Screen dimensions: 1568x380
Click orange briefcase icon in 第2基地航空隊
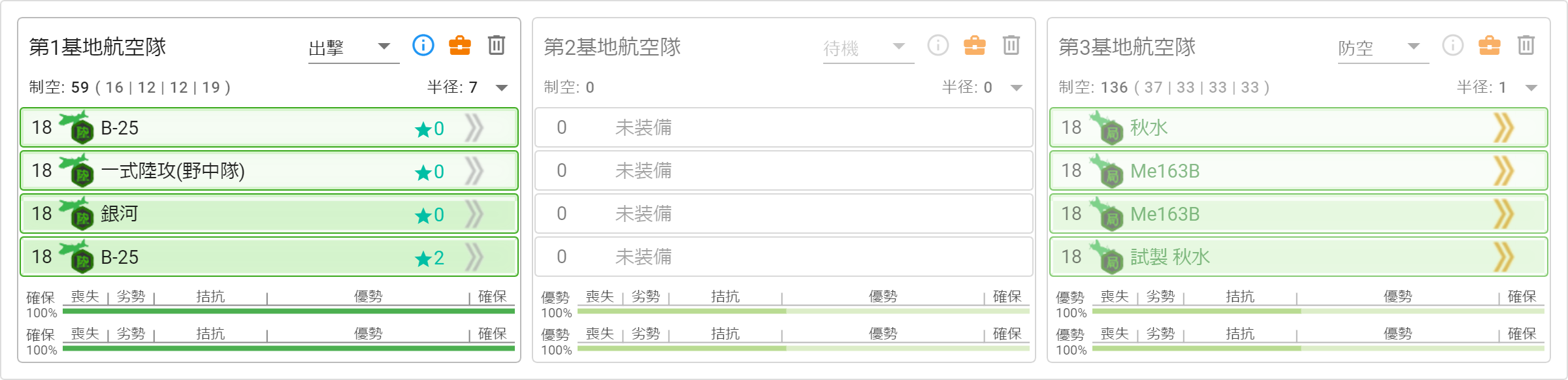[975, 45]
